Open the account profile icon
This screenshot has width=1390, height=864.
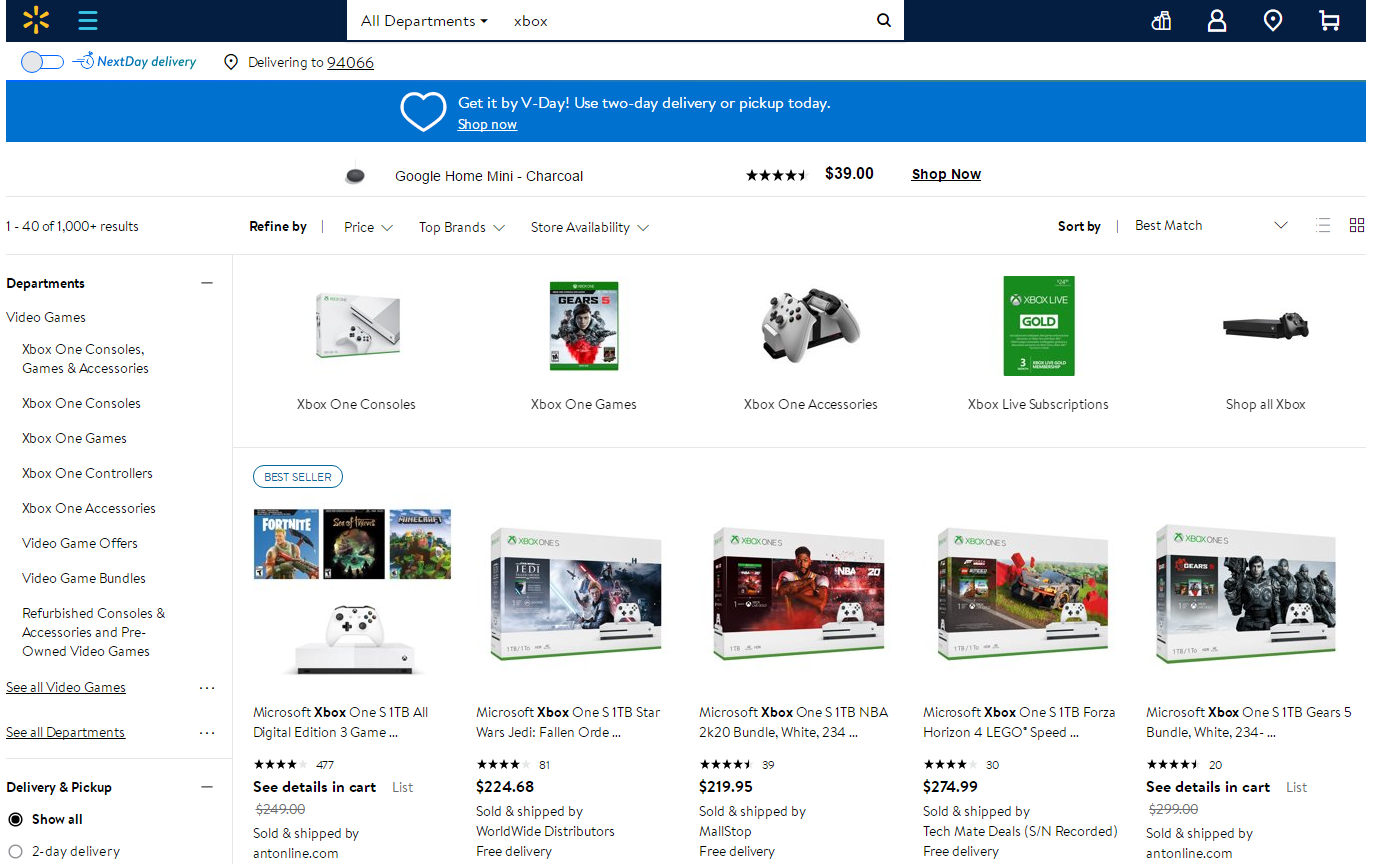(x=1217, y=20)
